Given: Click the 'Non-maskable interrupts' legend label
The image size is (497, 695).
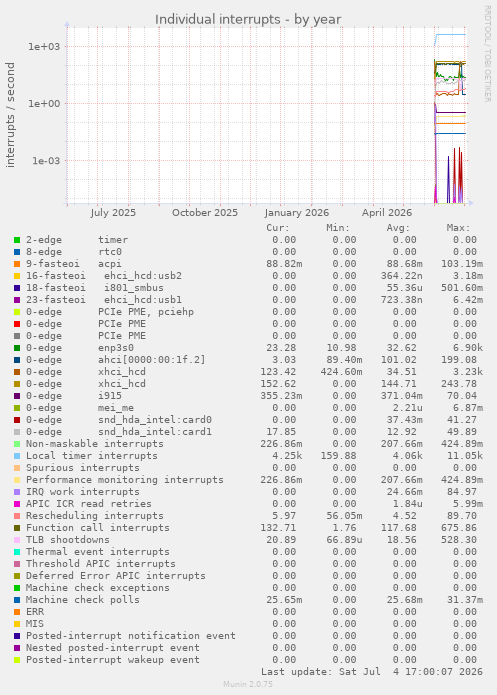Looking at the screenshot, I should [94, 444].
